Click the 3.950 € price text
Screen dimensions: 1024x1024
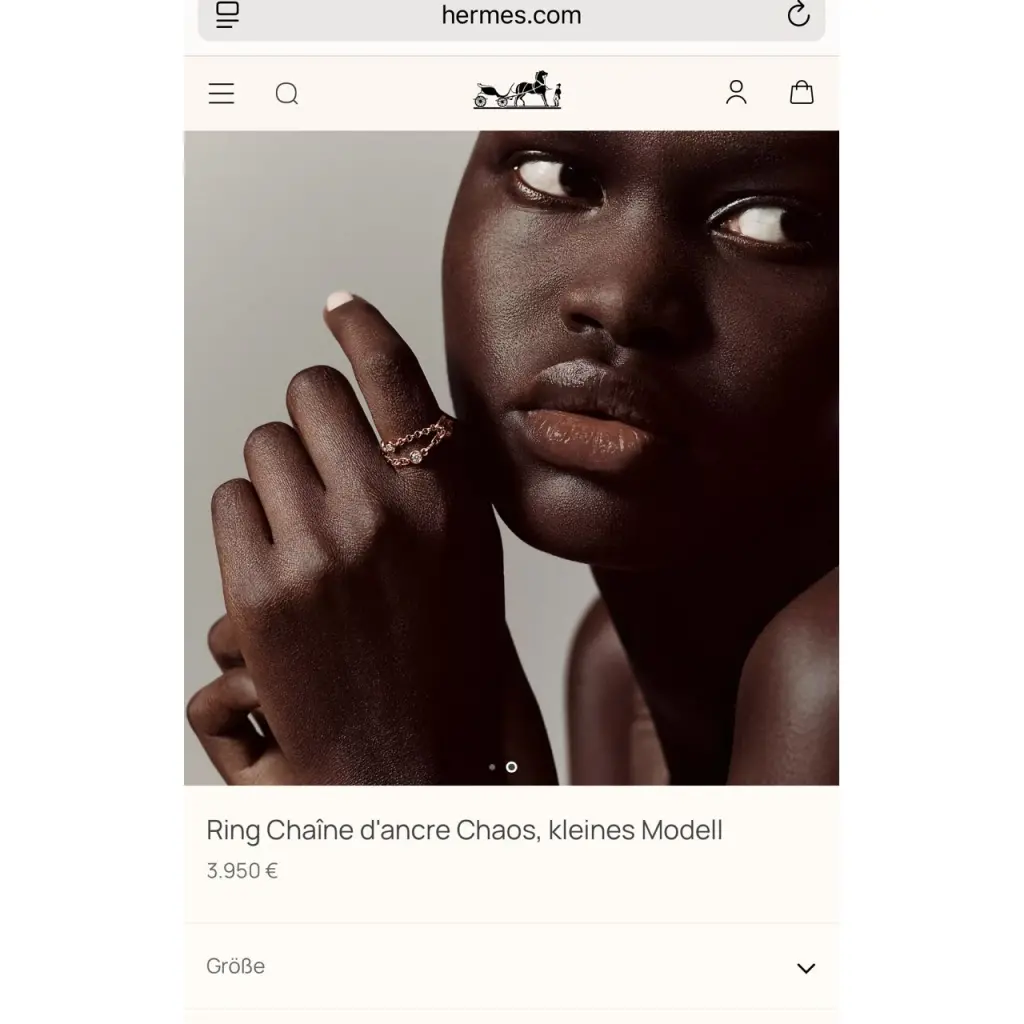click(242, 871)
